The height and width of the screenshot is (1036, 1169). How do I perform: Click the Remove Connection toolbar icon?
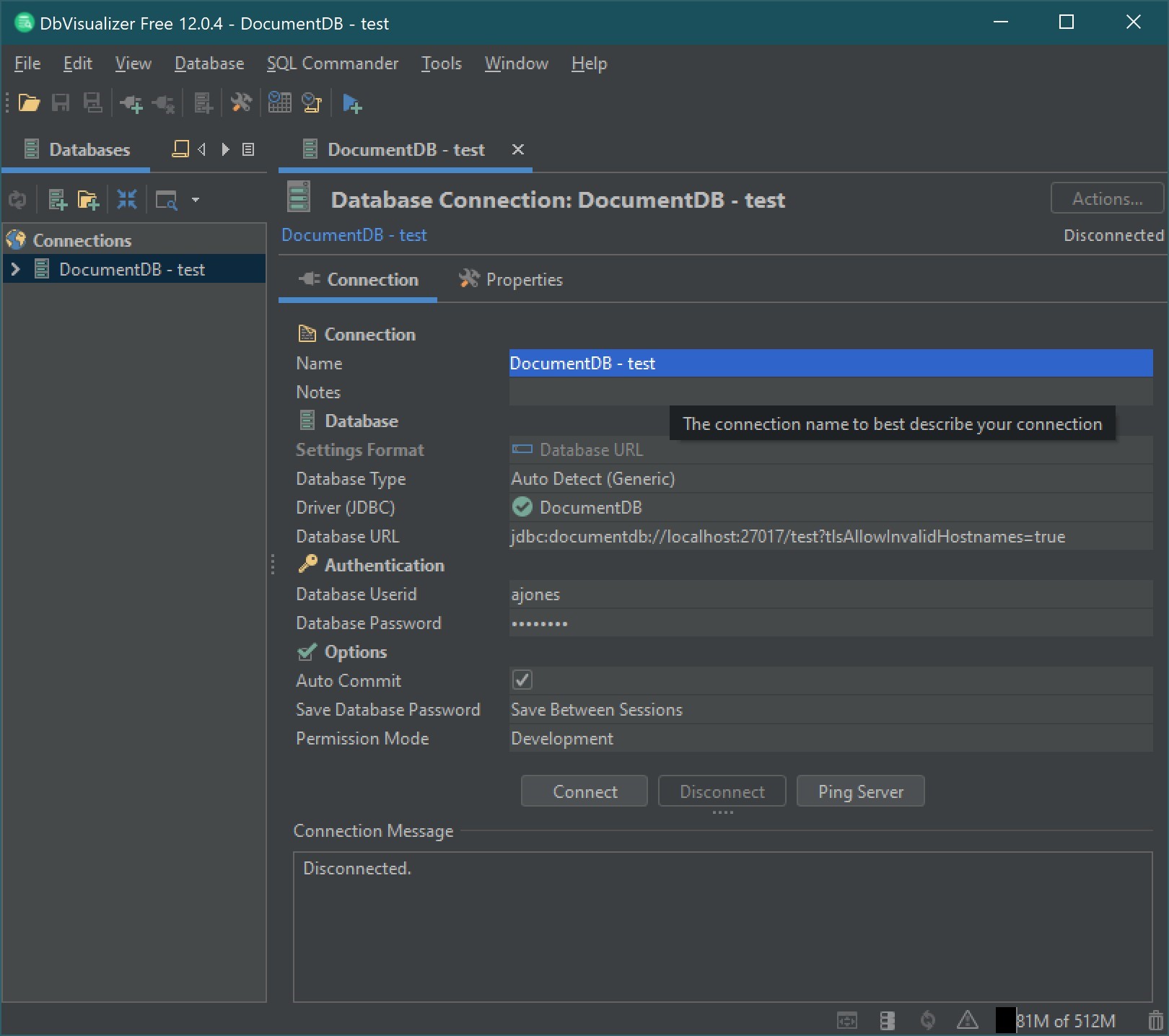click(163, 103)
